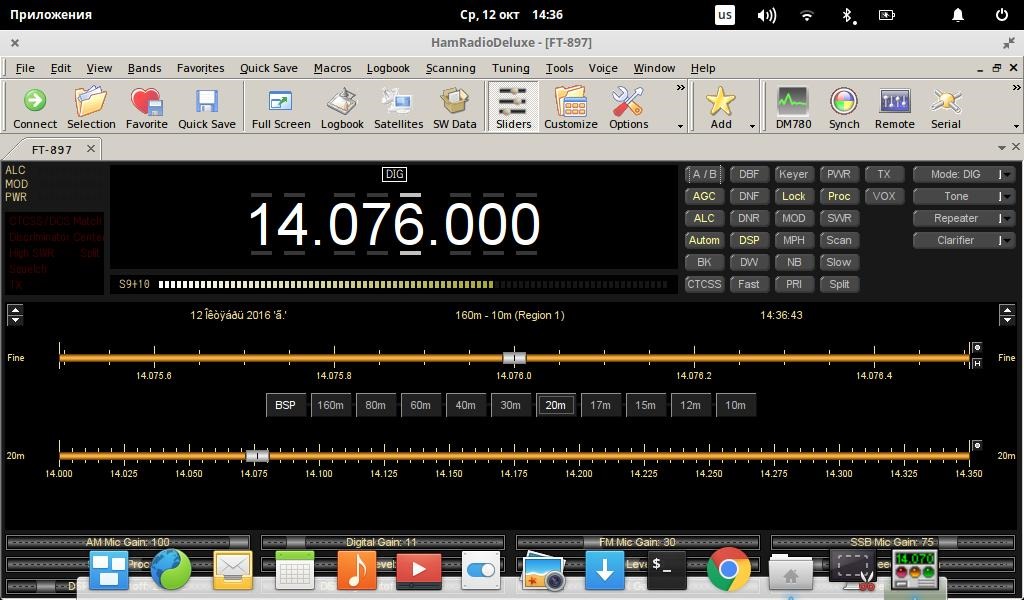Viewport: 1024px width, 600px height.
Task: Click the 14.076.000 frequency display
Action: (394, 224)
